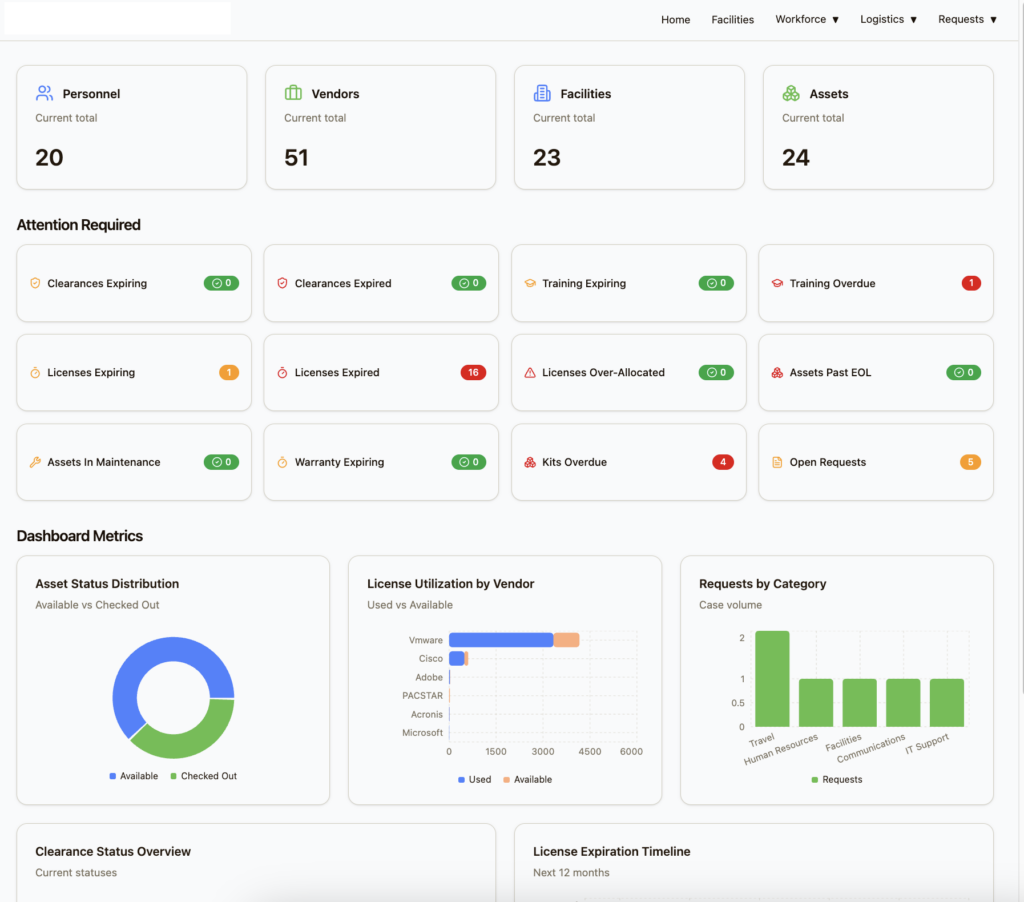The width and height of the screenshot is (1024, 902).
Task: Click the Training Overdue graduation cap icon
Action: (x=777, y=284)
